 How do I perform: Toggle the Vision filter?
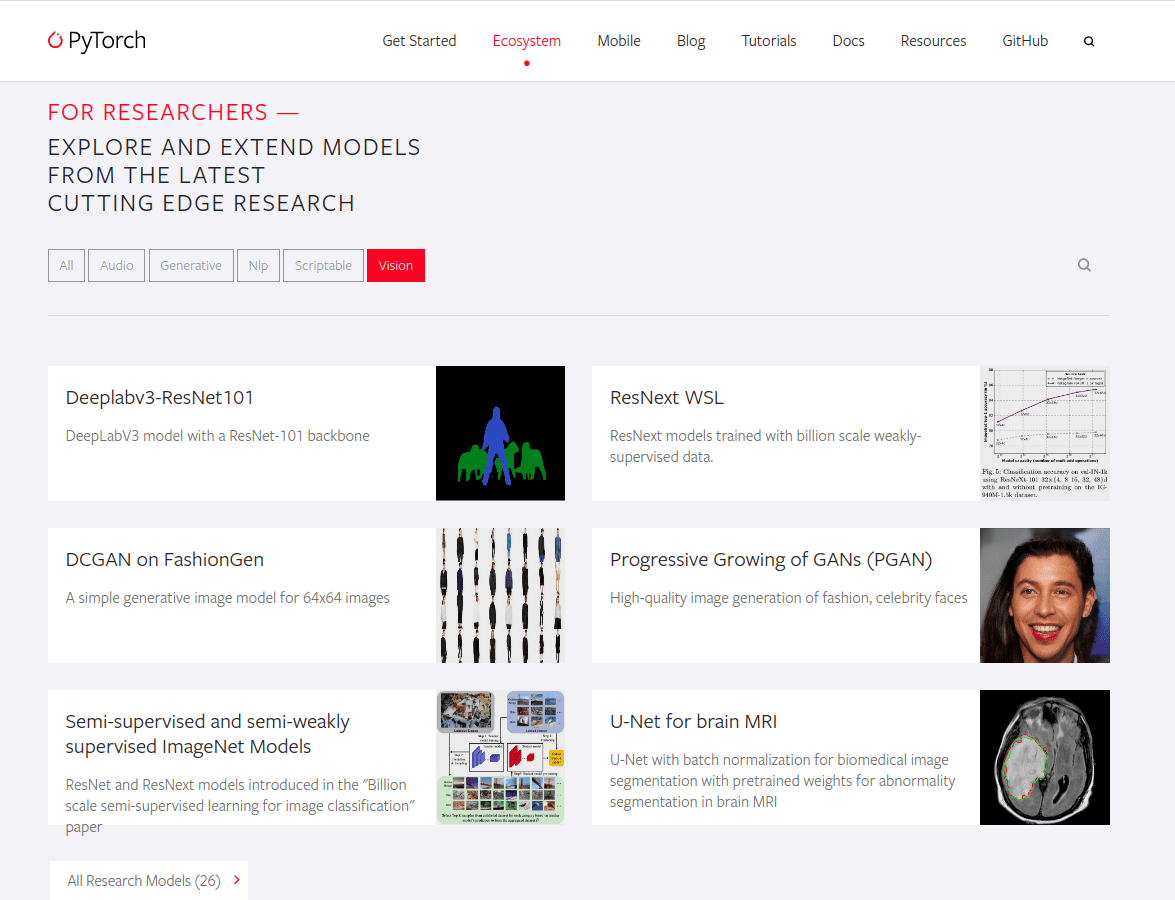396,265
